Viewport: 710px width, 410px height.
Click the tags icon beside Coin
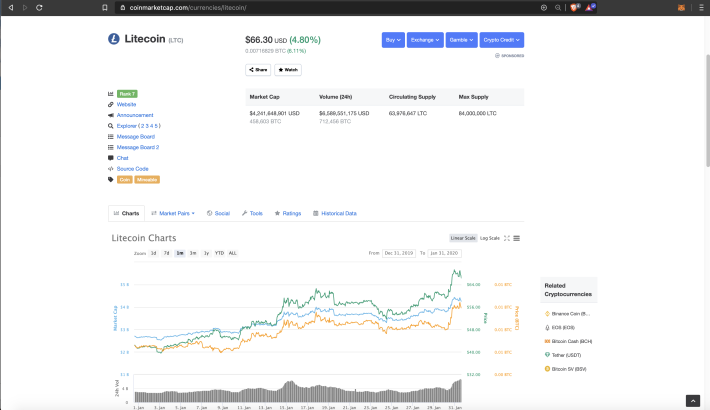(x=110, y=179)
